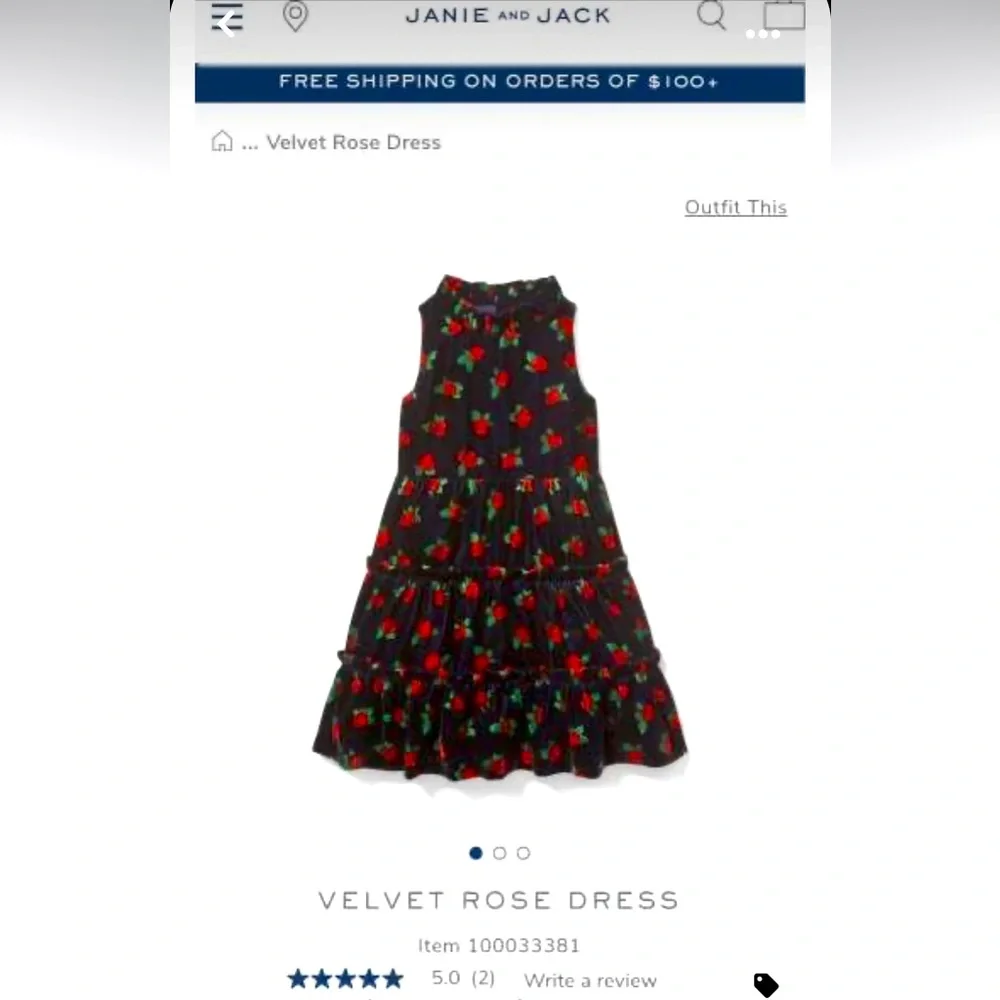Viewport: 1000px width, 1000px height.
Task: Expand the breadcrumb ellipsis
Action: [x=250, y=143]
